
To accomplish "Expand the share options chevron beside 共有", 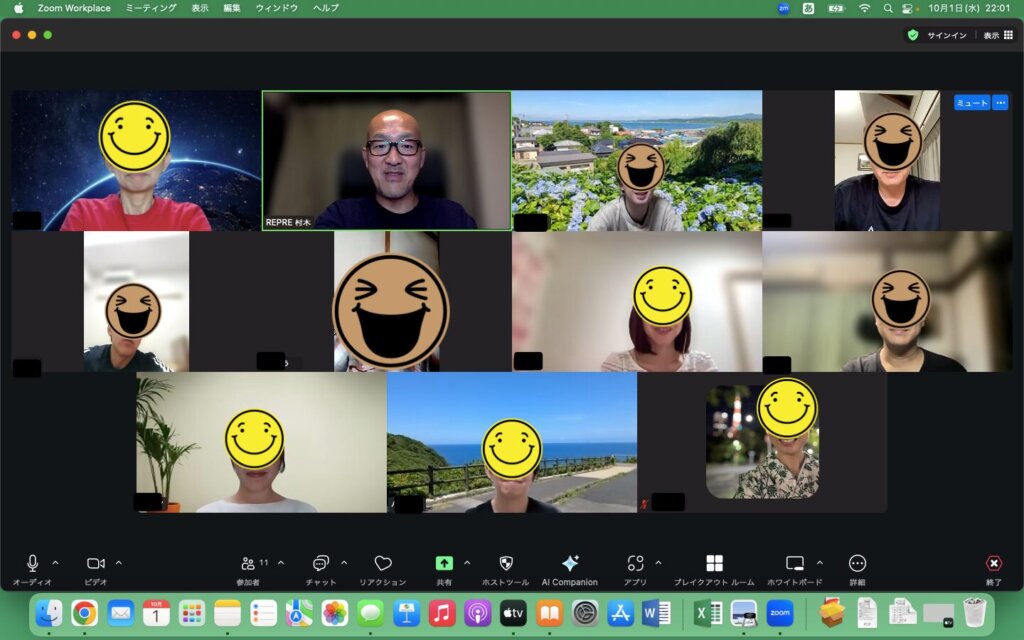I will click(467, 562).
